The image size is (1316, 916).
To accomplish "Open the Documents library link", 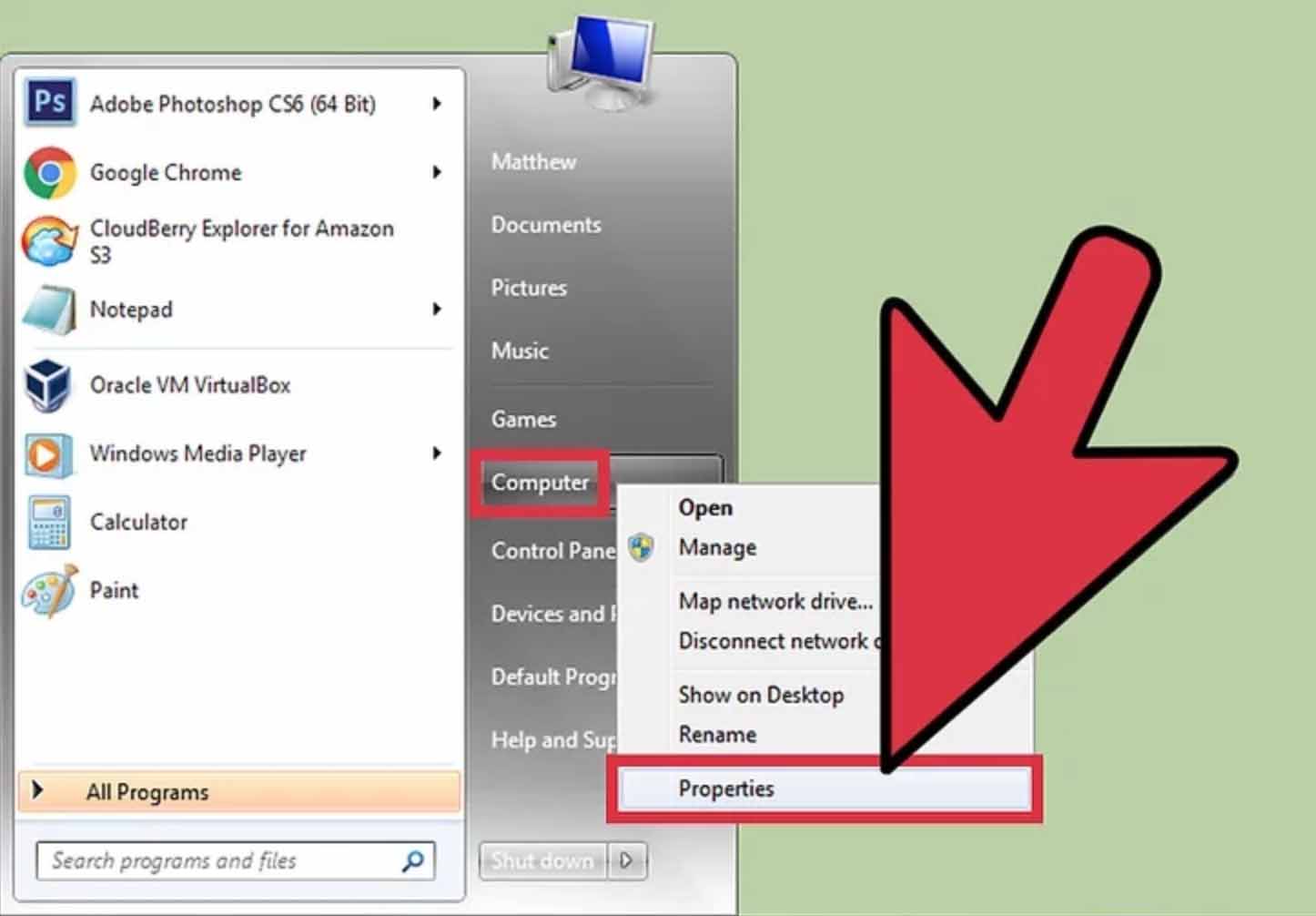I will pyautogui.click(x=546, y=225).
